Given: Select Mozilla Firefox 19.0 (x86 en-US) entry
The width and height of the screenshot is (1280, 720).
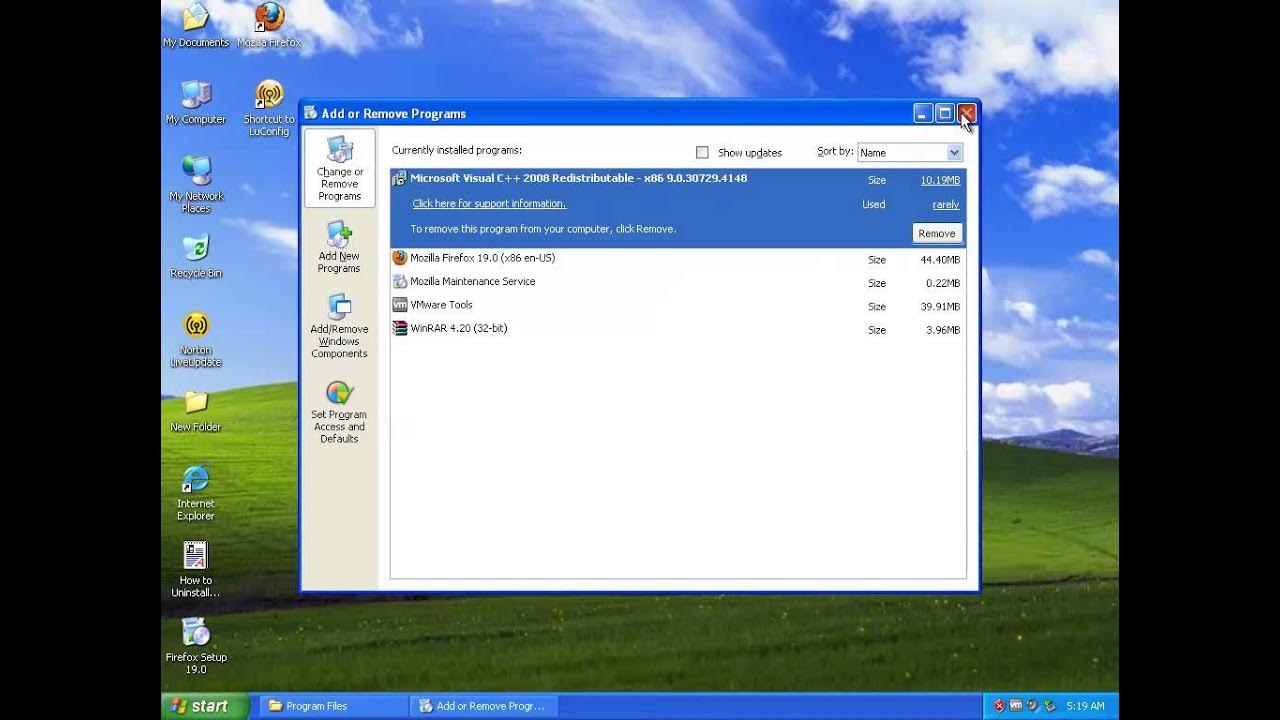Looking at the screenshot, I should tap(678, 258).
